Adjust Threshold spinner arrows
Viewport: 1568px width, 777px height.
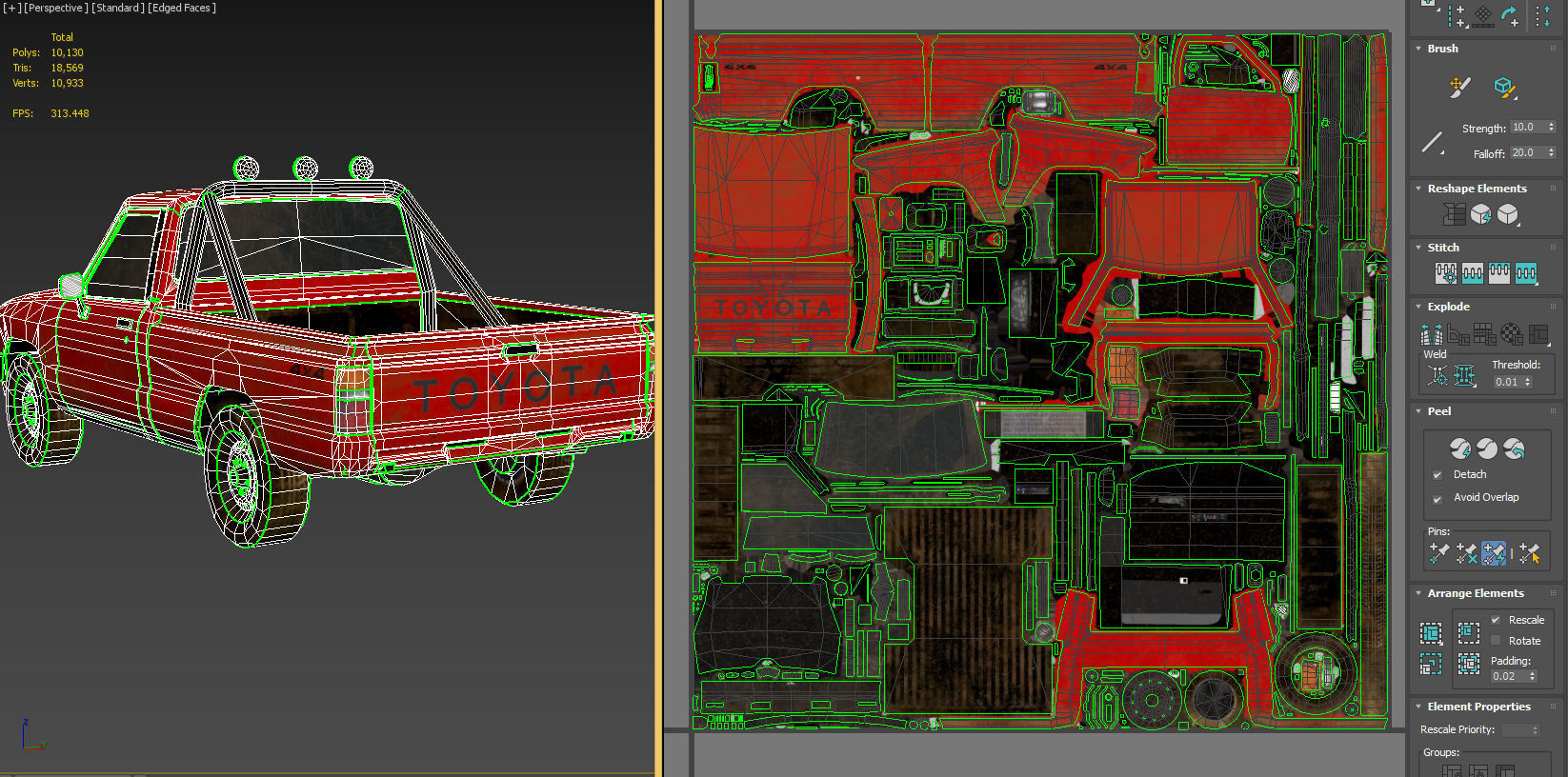(1528, 382)
